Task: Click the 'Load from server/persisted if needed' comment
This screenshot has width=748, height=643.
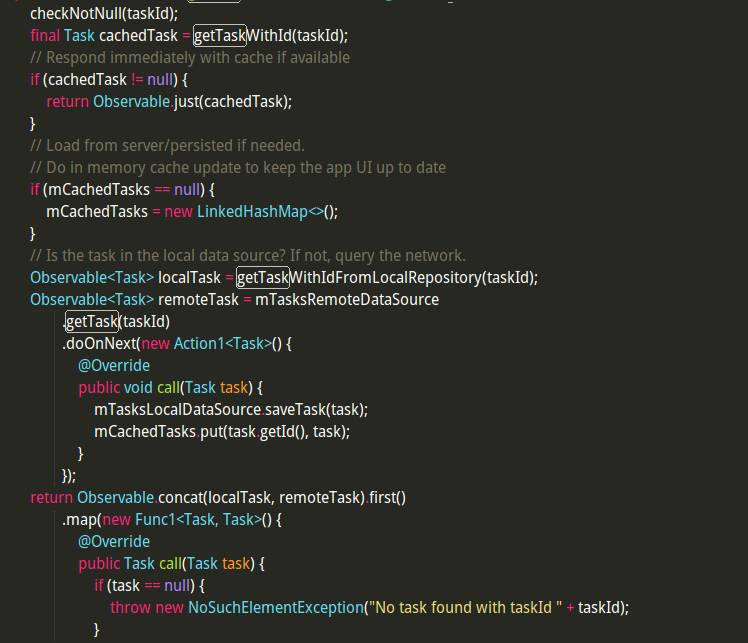Action: [167, 145]
